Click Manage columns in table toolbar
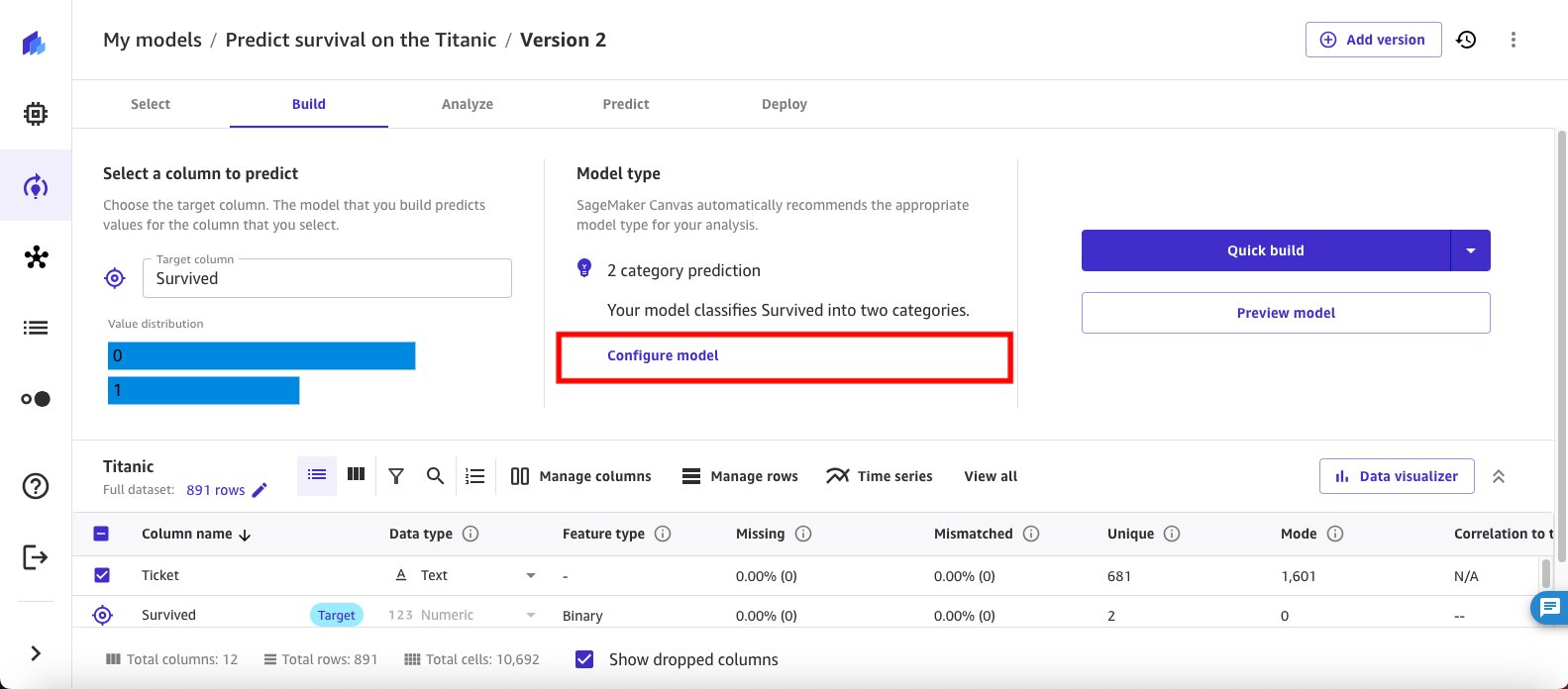The image size is (1568, 689). [x=581, y=476]
